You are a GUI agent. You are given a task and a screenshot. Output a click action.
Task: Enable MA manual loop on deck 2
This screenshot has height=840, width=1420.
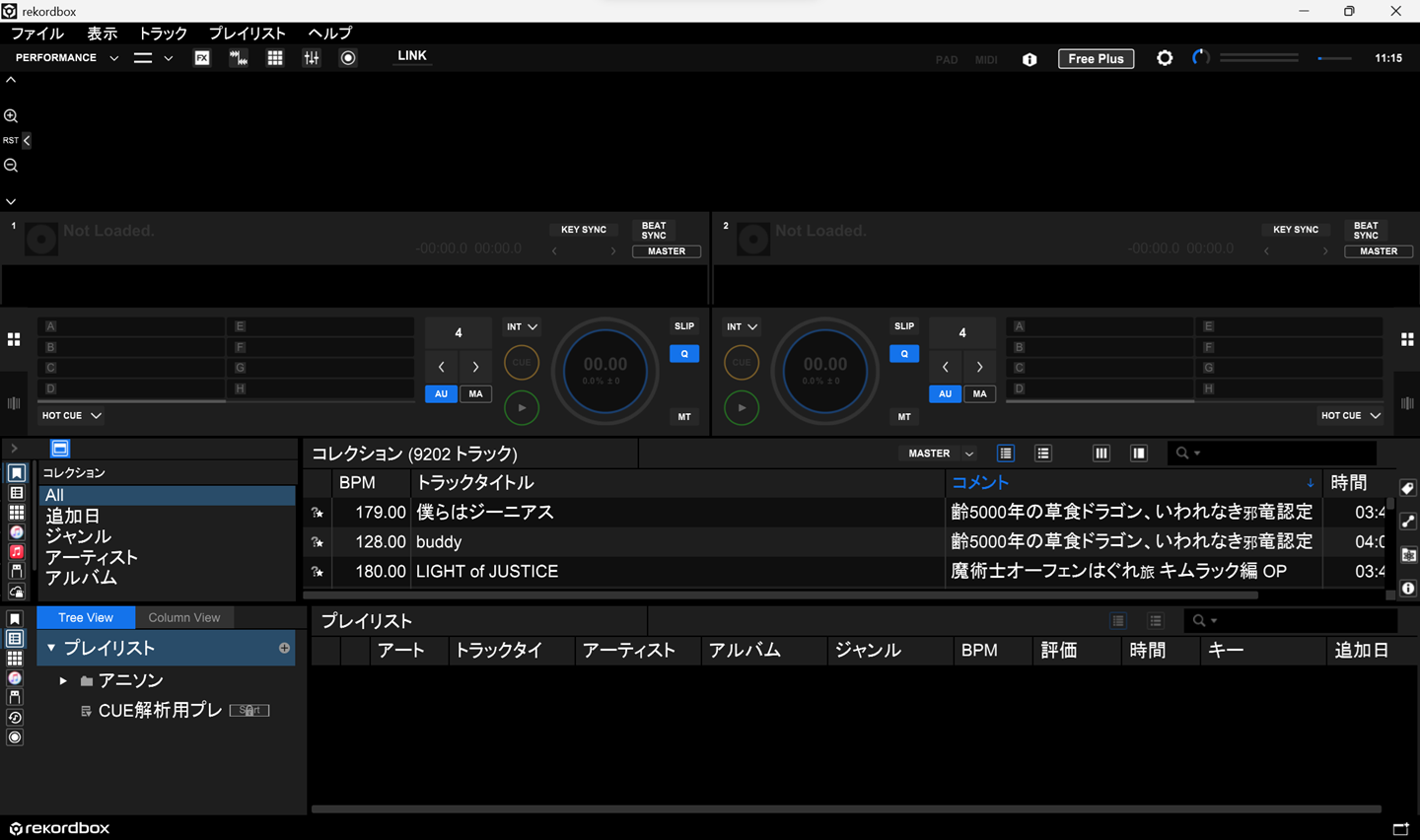coord(979,394)
